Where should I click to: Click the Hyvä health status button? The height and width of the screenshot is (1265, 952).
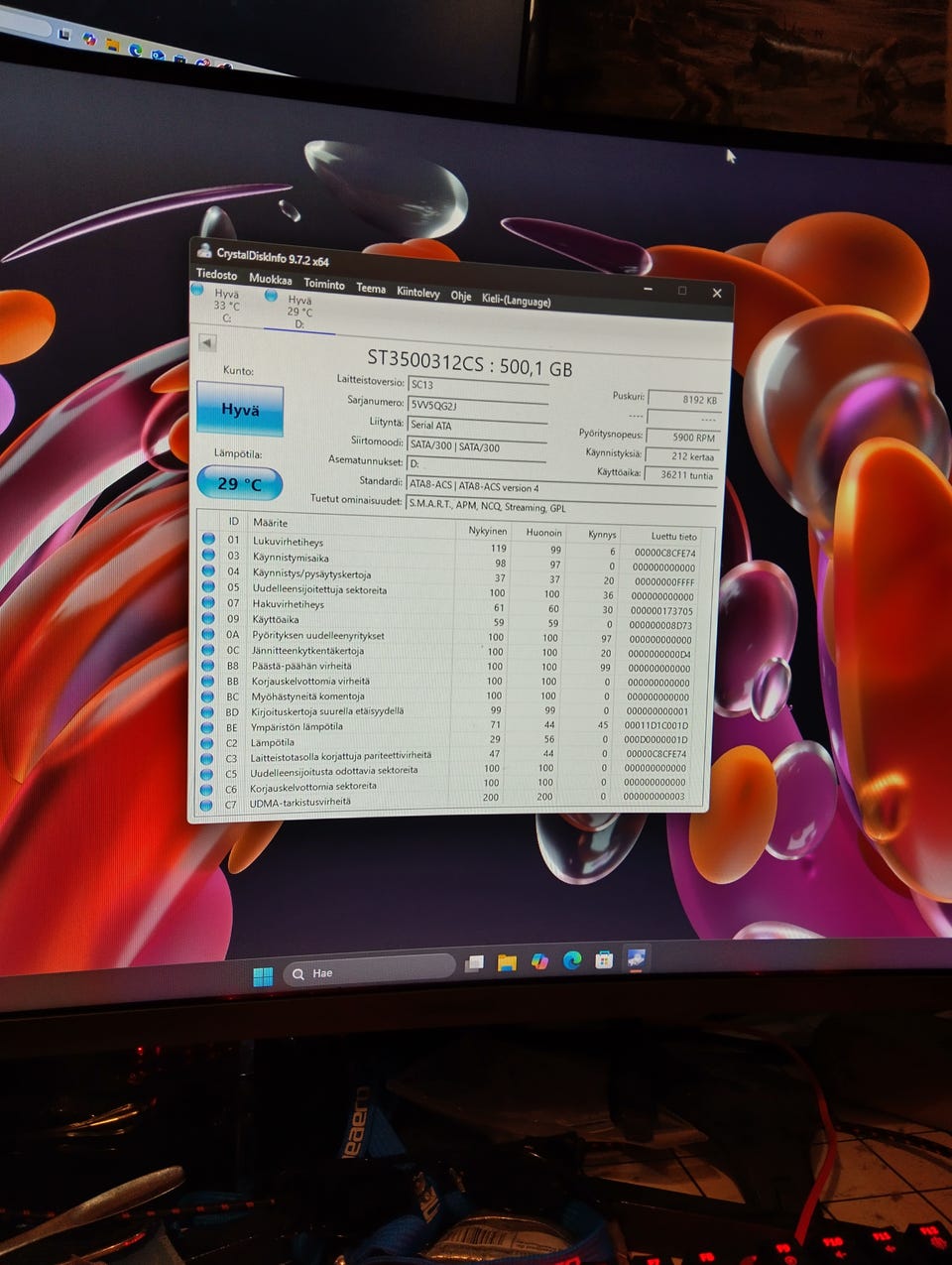coord(240,410)
